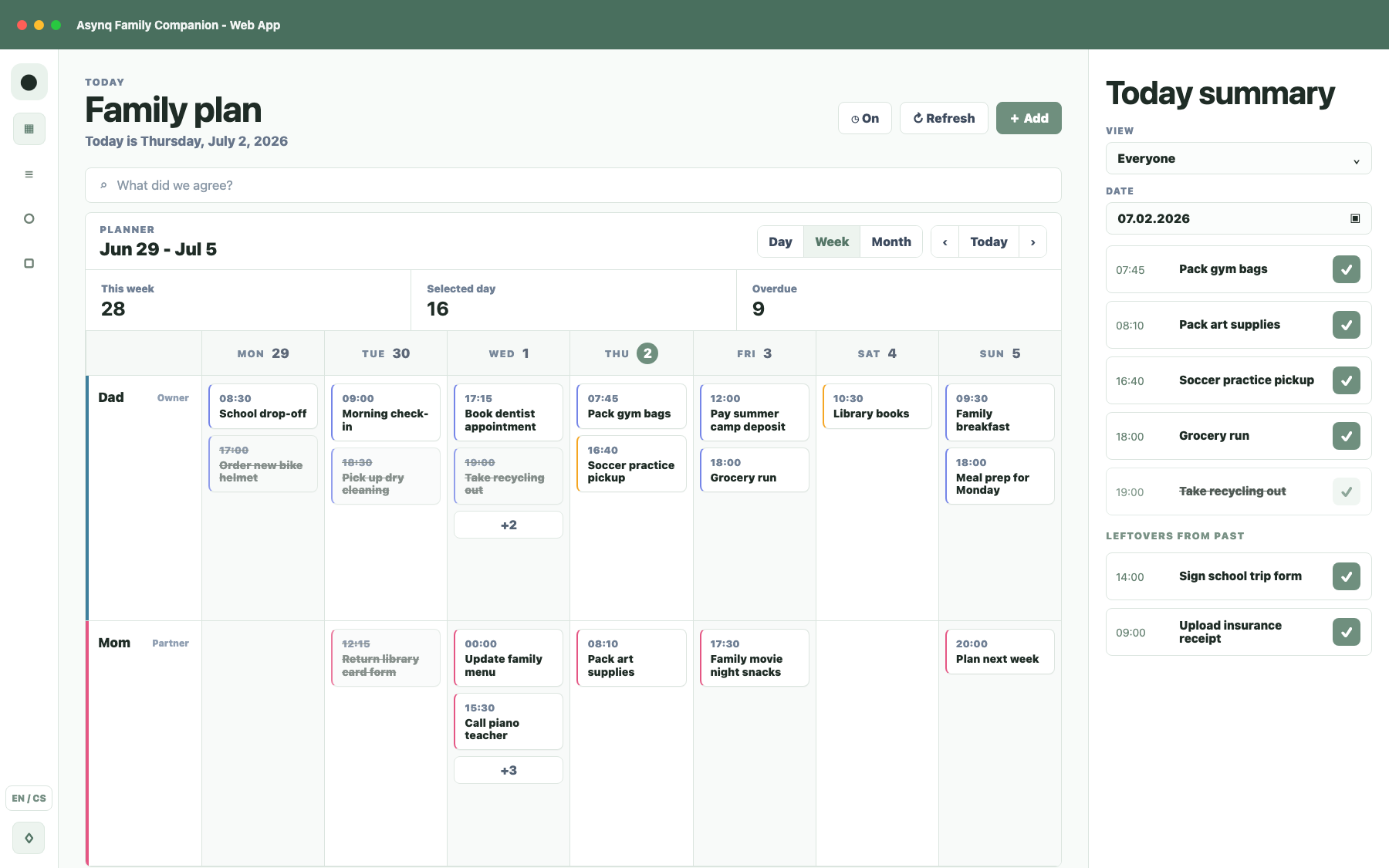Toggle the On timer button
1389x868 pixels.
[x=865, y=118]
